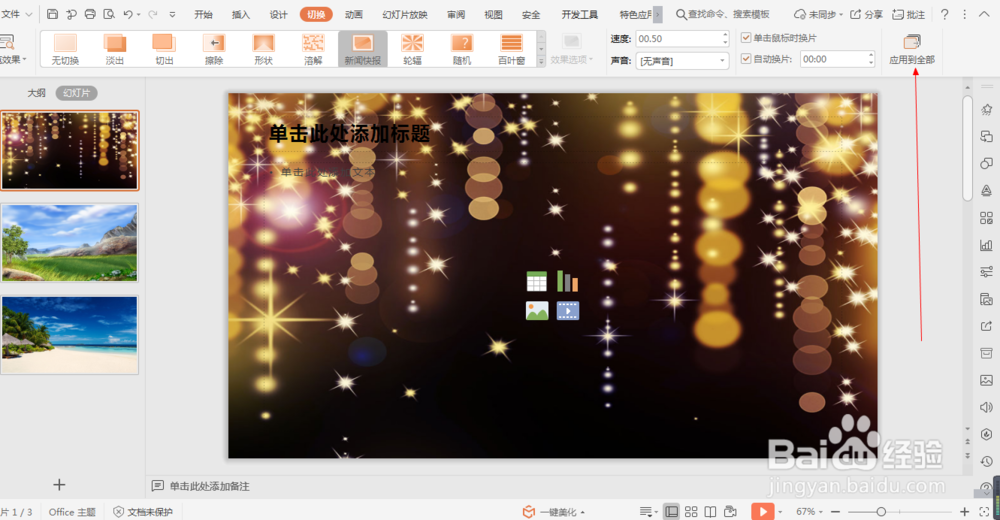
Task: Switch to normal view icon
Action: click(671, 512)
